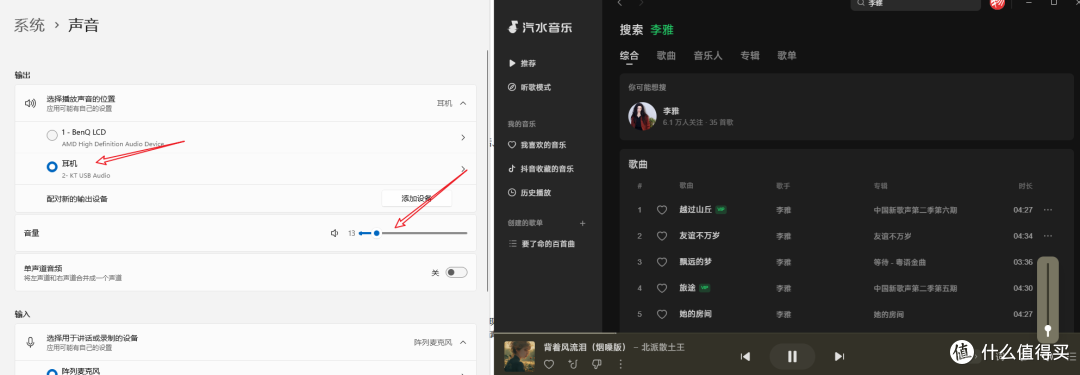
Task: Open the 推荐 page in the sidebar
Action: (x=522, y=63)
